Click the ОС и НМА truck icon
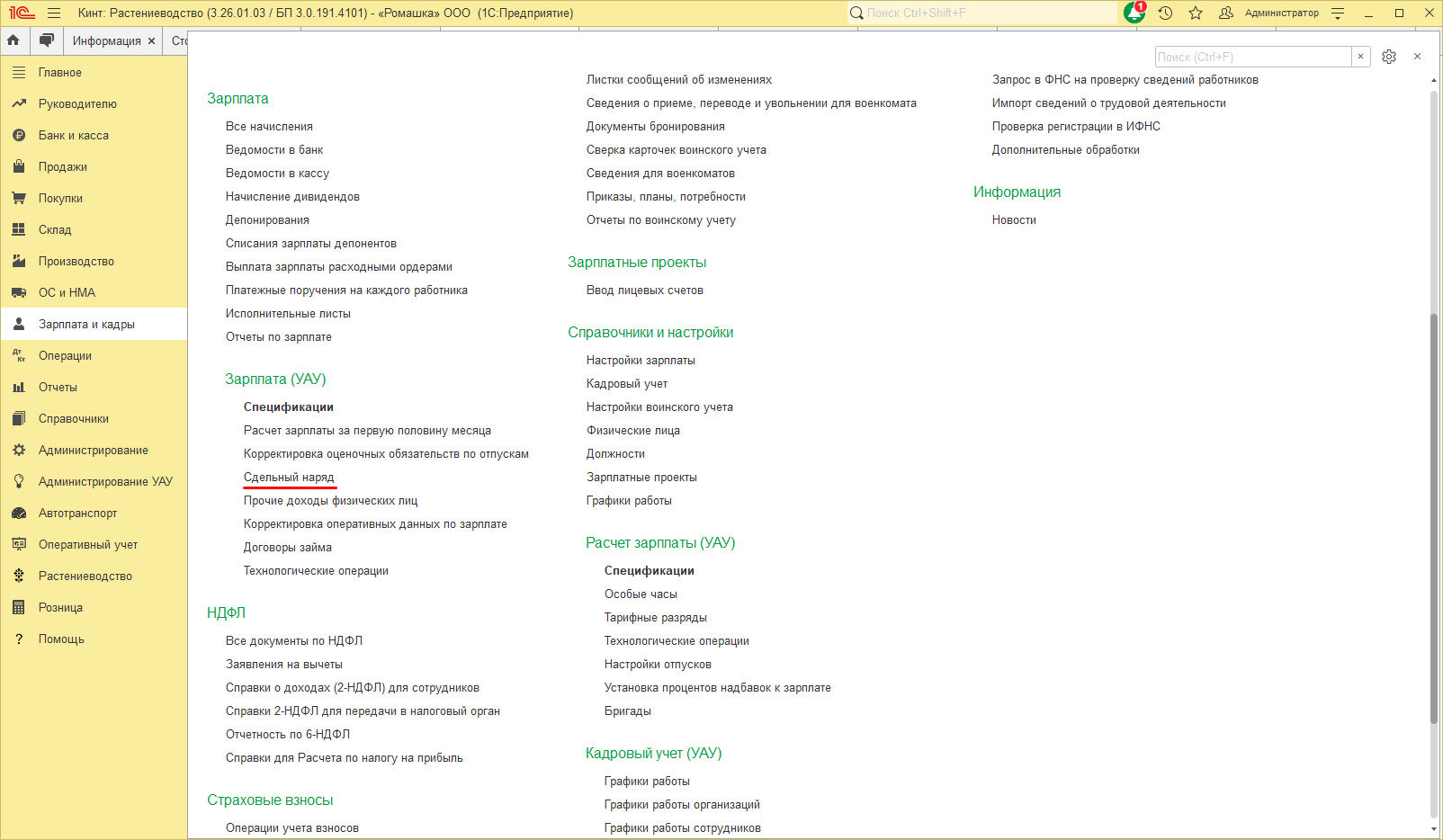 point(19,292)
